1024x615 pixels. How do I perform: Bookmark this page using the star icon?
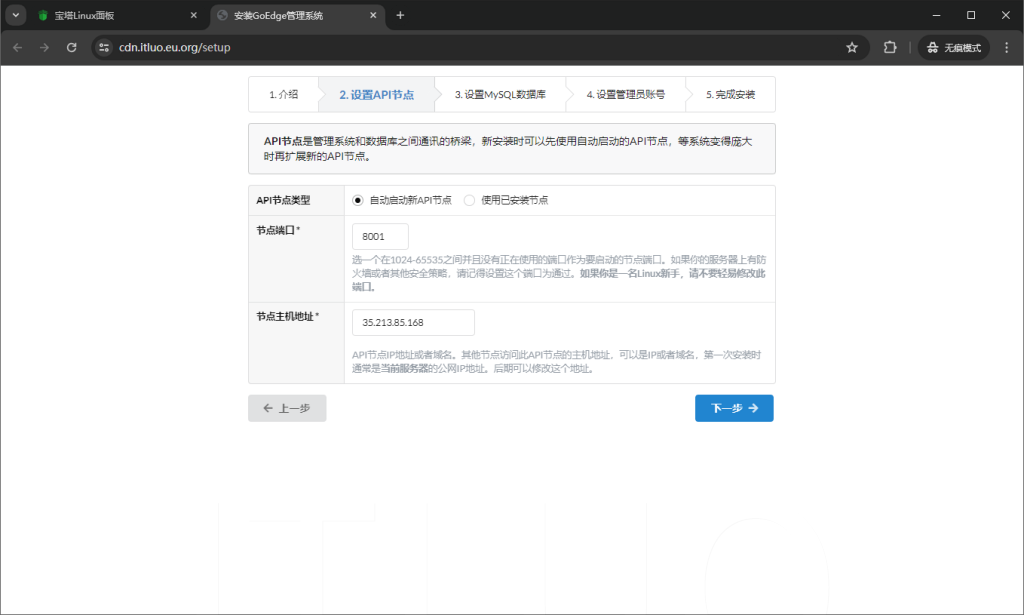pos(851,46)
